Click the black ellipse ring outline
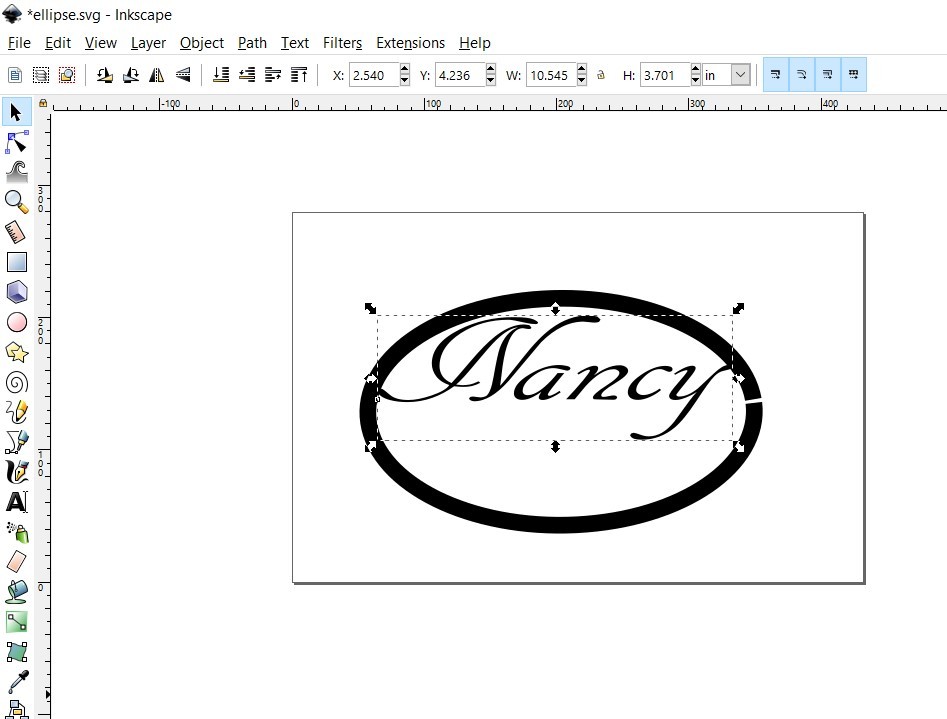947x719 pixels. 559,523
